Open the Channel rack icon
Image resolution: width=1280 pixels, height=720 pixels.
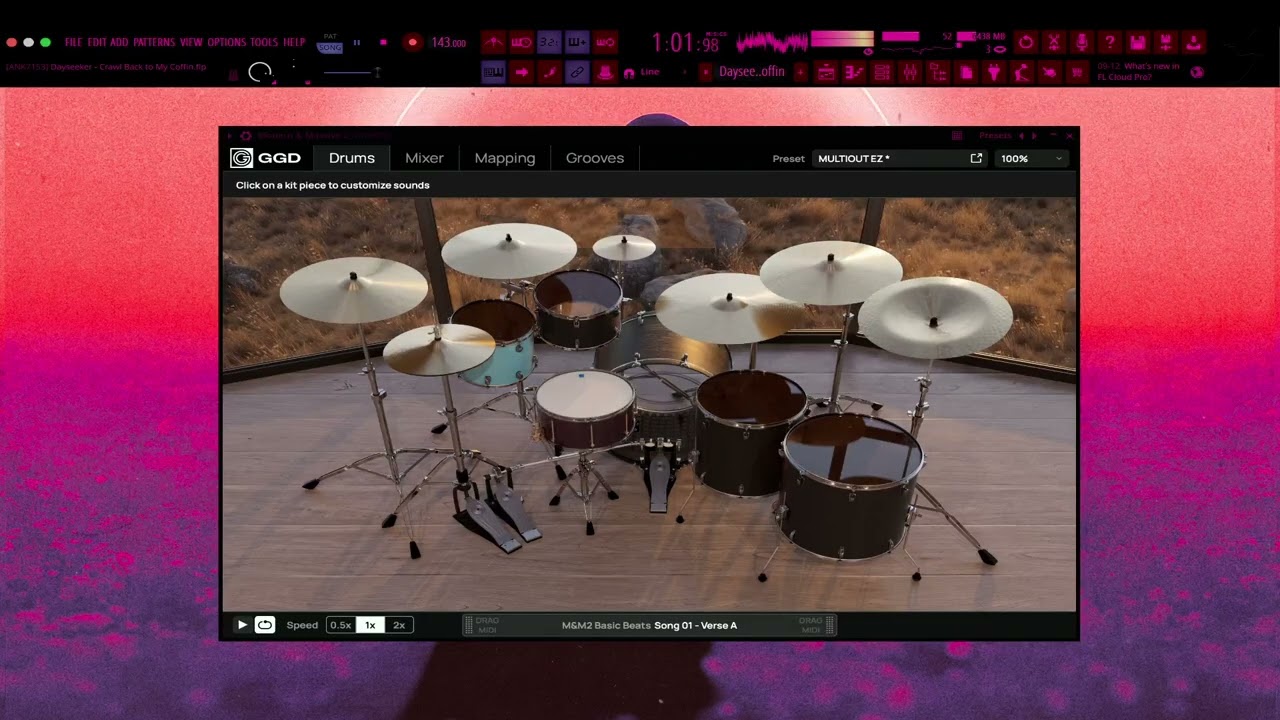pyautogui.click(x=882, y=72)
